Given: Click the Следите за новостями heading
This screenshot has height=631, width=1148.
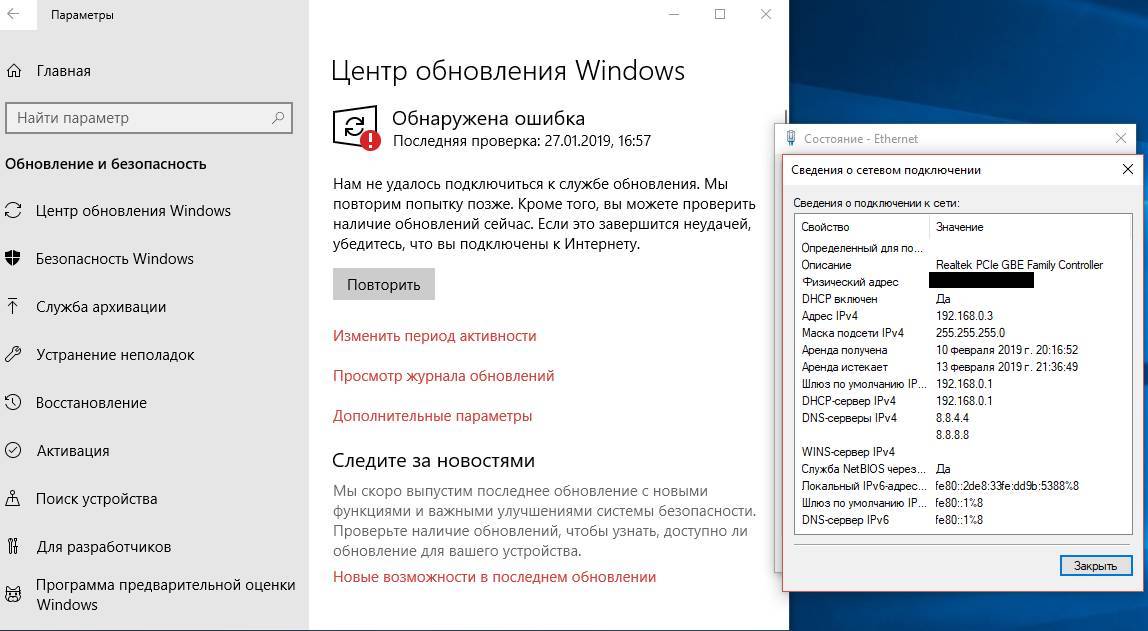Looking at the screenshot, I should pos(433,460).
